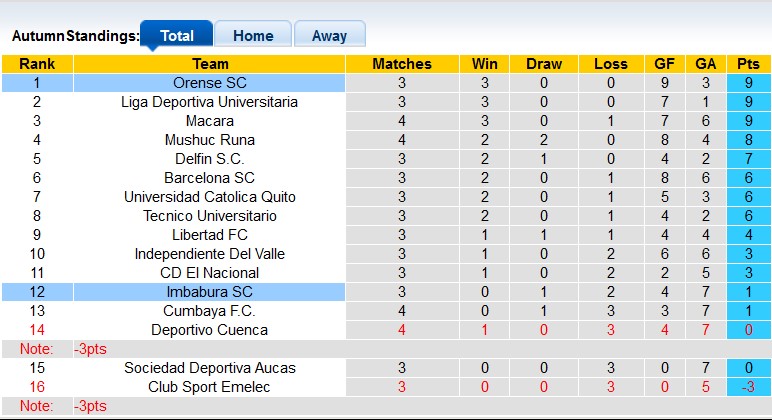Select Sociedad Deportiva Aucas team link
Viewport: 772px width, 420px height.
point(210,368)
